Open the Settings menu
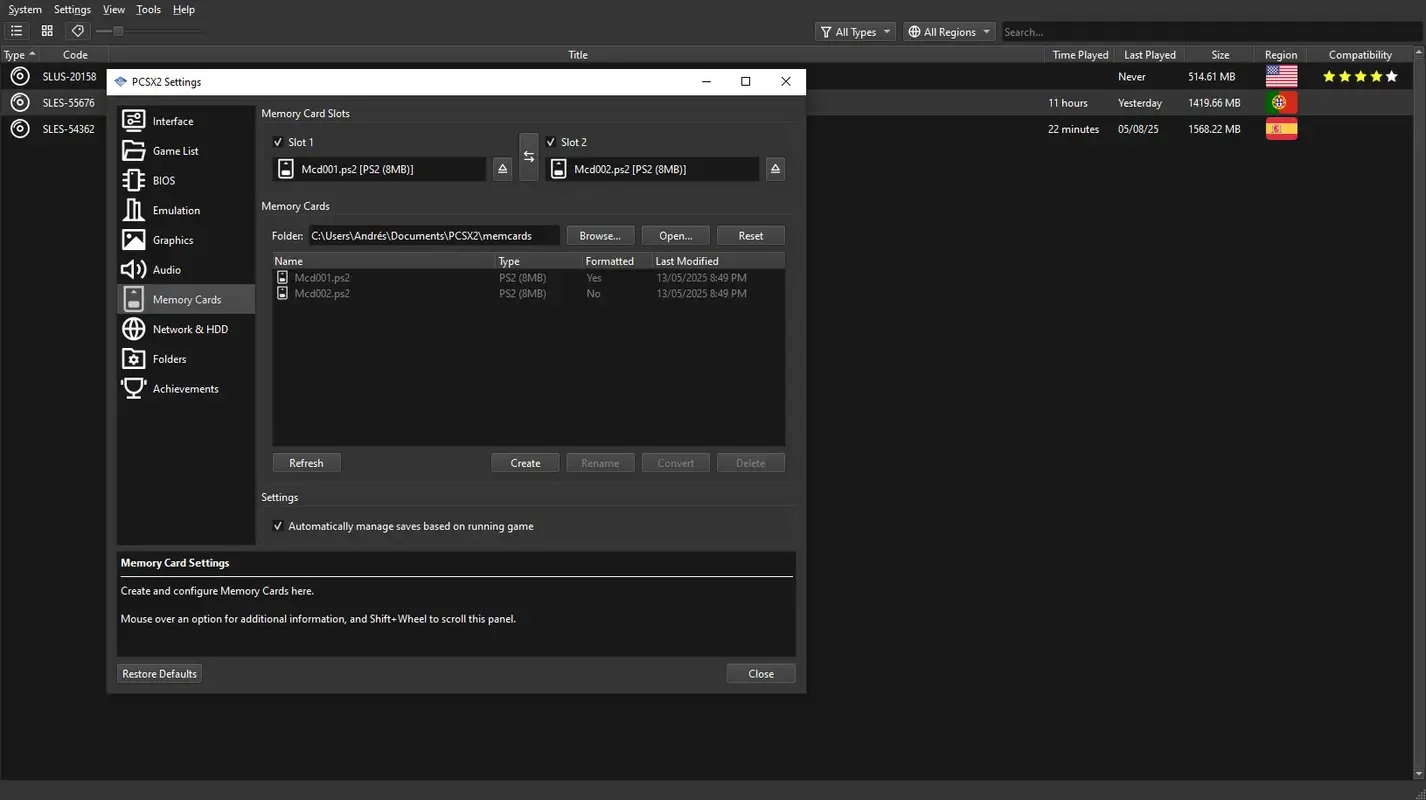Image resolution: width=1426 pixels, height=800 pixels. [71, 9]
